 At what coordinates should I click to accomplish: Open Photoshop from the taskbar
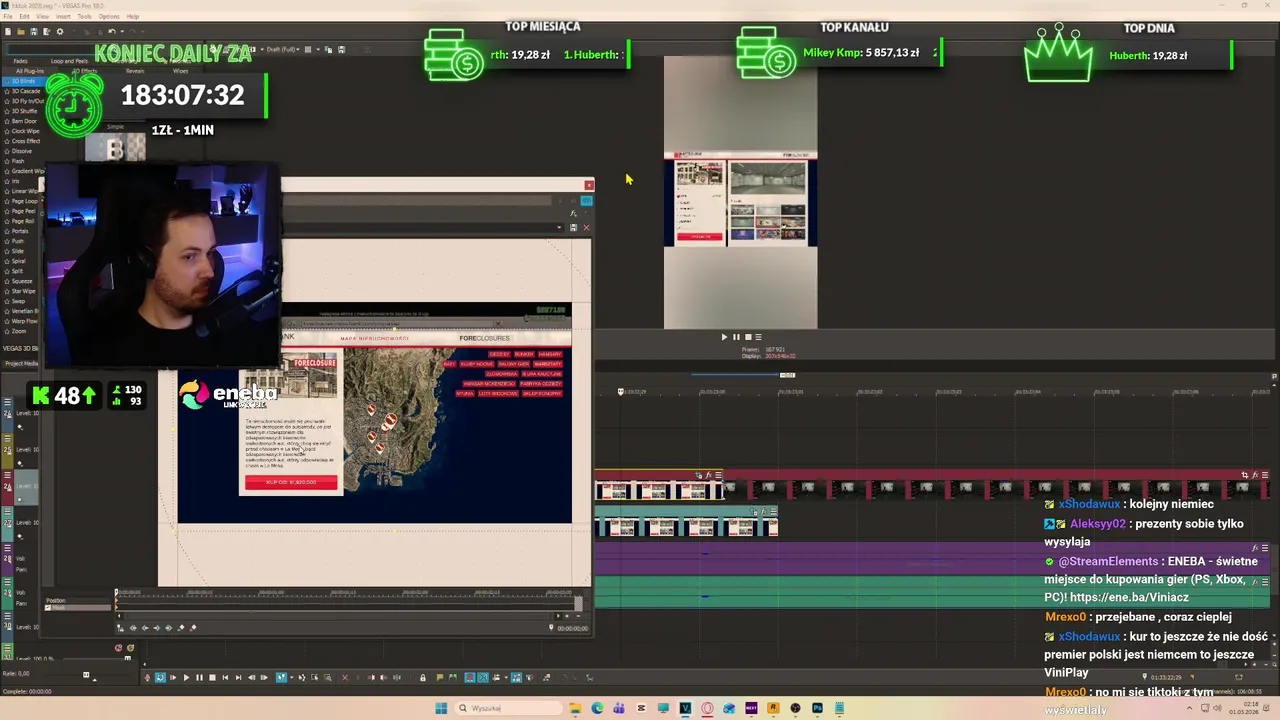tap(817, 708)
